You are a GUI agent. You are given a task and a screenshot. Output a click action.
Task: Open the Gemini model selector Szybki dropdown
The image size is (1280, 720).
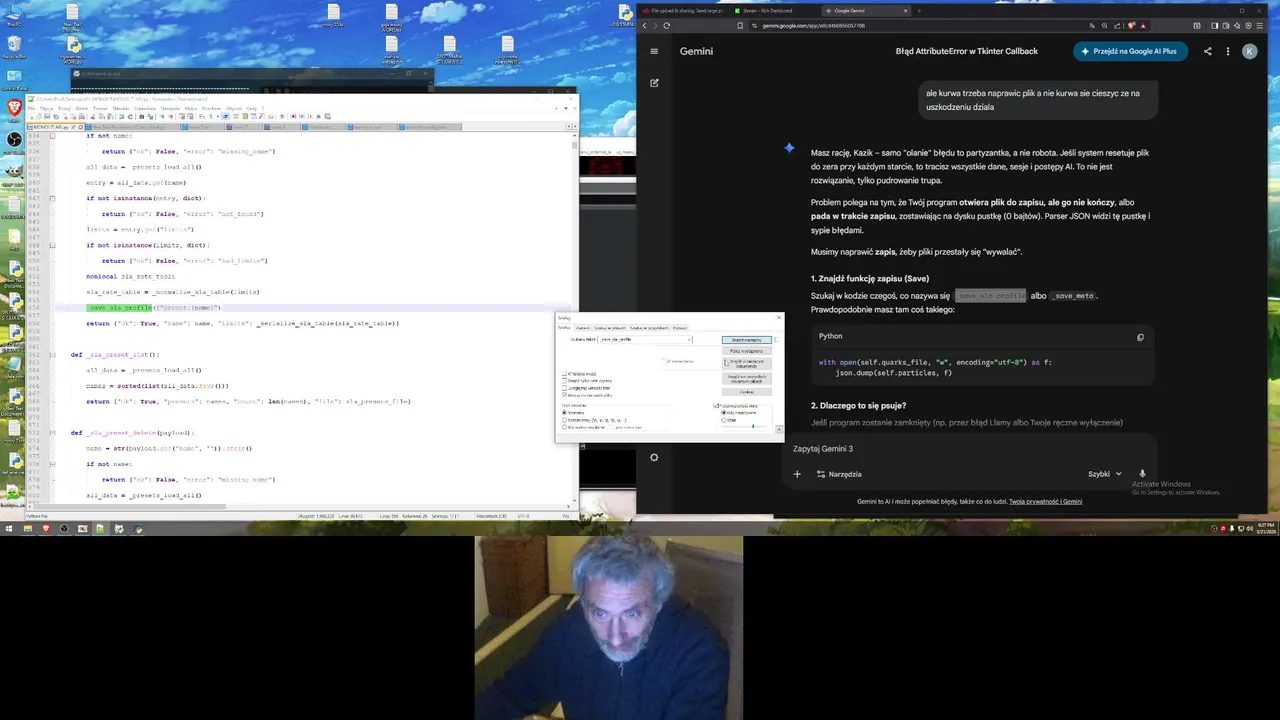(x=1104, y=474)
